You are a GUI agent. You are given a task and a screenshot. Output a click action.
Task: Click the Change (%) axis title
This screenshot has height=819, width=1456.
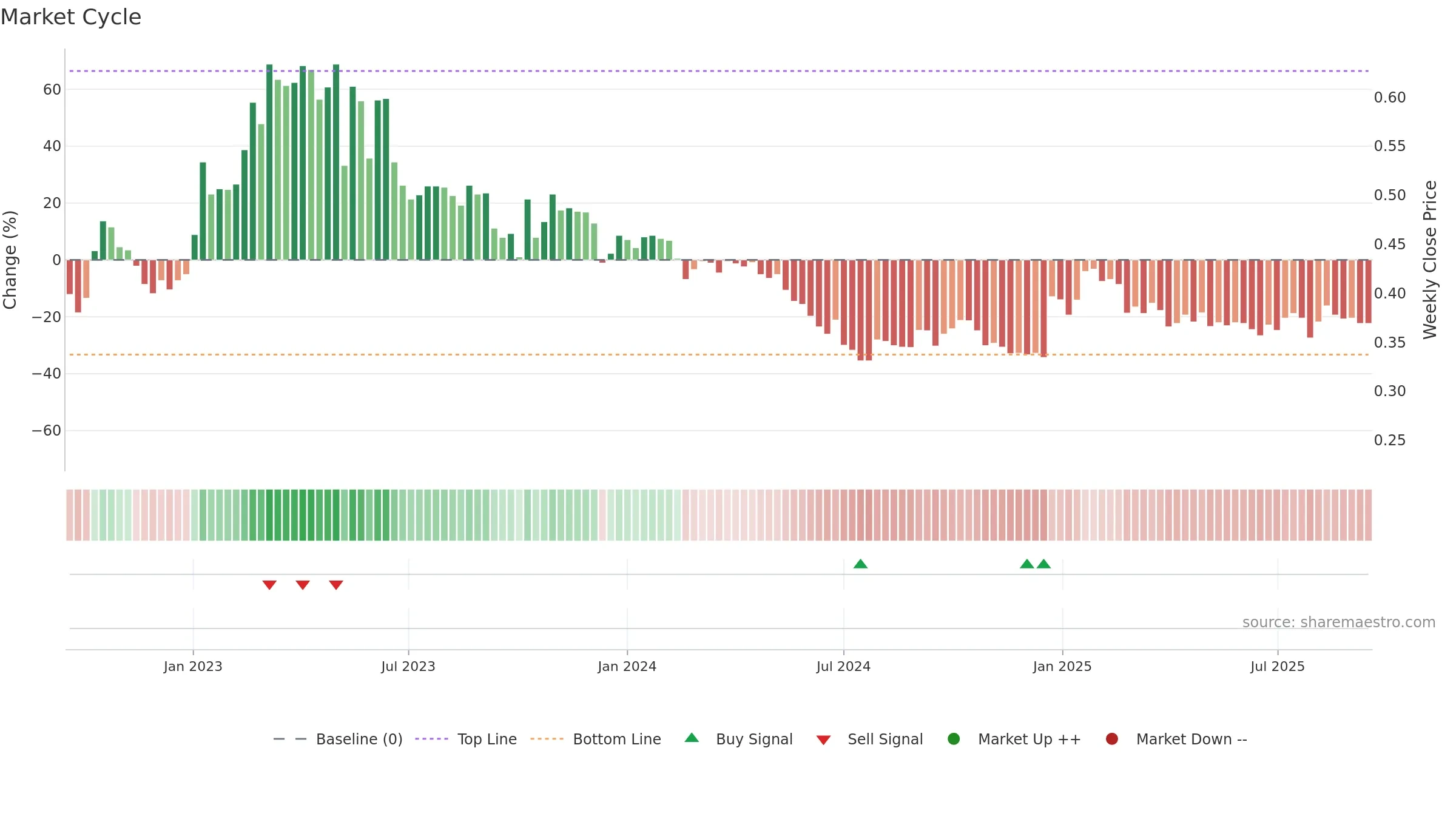(x=10, y=260)
